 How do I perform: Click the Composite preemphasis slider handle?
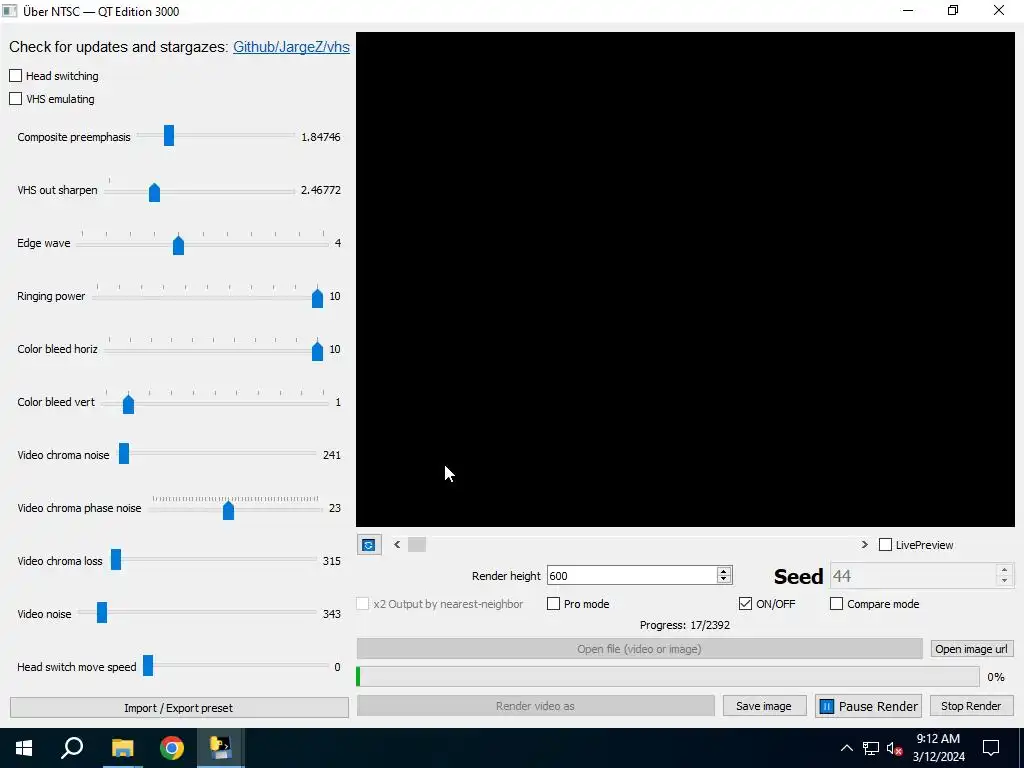click(x=169, y=136)
